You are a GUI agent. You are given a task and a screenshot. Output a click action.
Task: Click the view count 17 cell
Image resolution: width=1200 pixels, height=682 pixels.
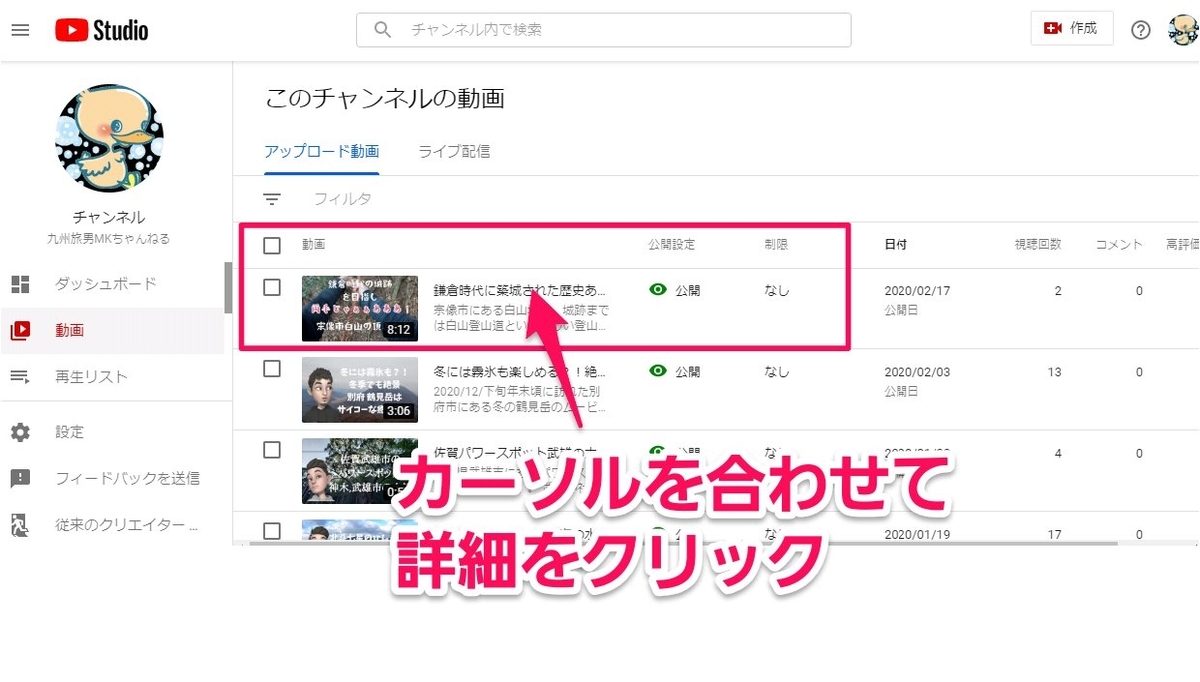coord(1054,535)
